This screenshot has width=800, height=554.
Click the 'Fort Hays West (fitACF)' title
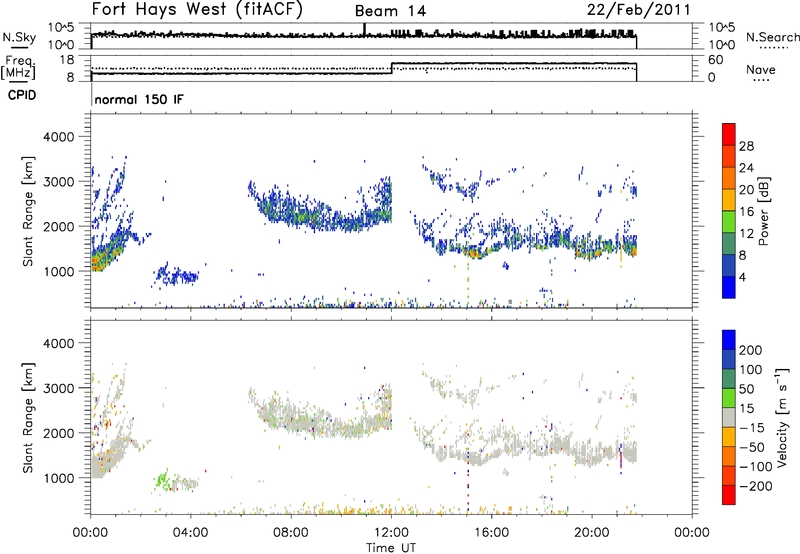click(197, 9)
